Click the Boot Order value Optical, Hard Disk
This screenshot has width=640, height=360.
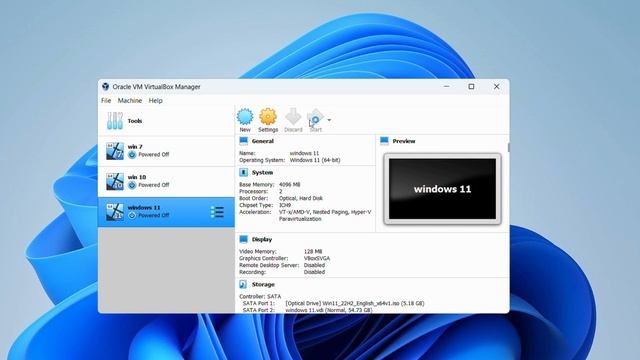(301, 198)
